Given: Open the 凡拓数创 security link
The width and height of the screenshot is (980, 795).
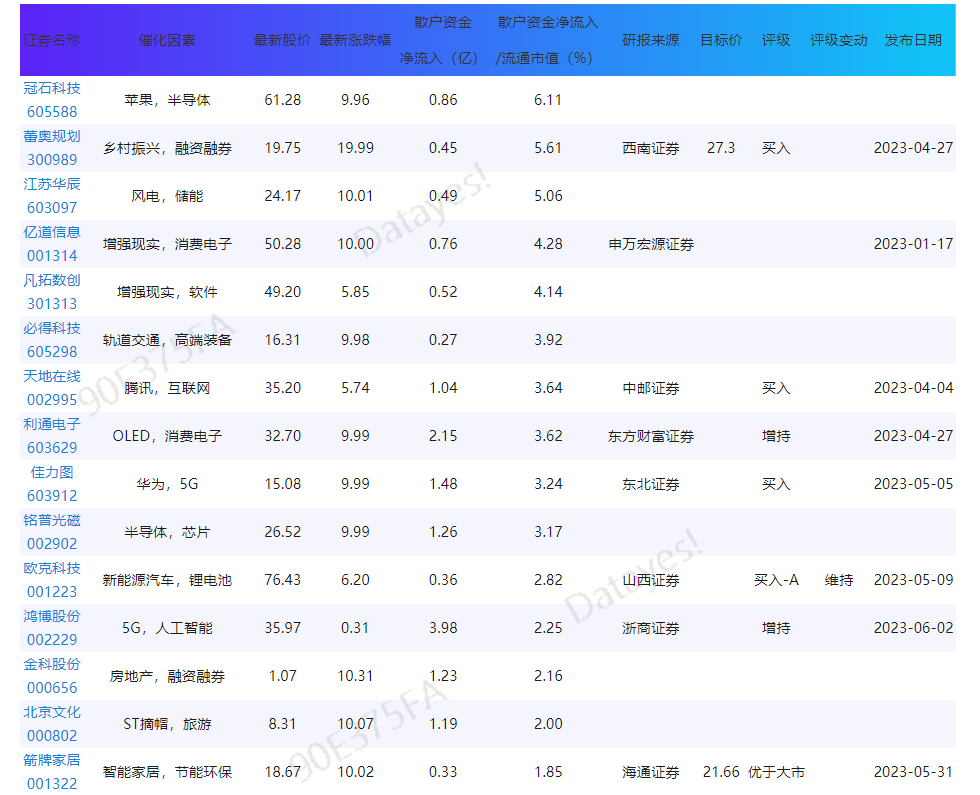Looking at the screenshot, I should pos(52,281).
